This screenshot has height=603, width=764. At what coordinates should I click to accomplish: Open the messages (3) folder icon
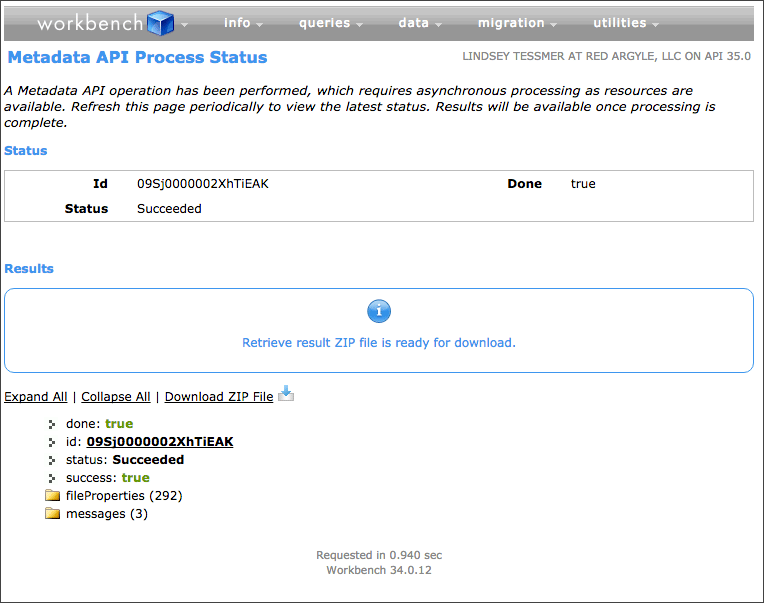coord(52,513)
